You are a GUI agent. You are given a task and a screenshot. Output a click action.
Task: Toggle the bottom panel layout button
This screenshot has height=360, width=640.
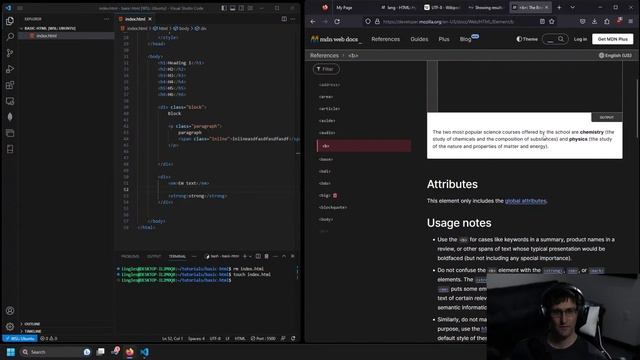tap(233, 8)
